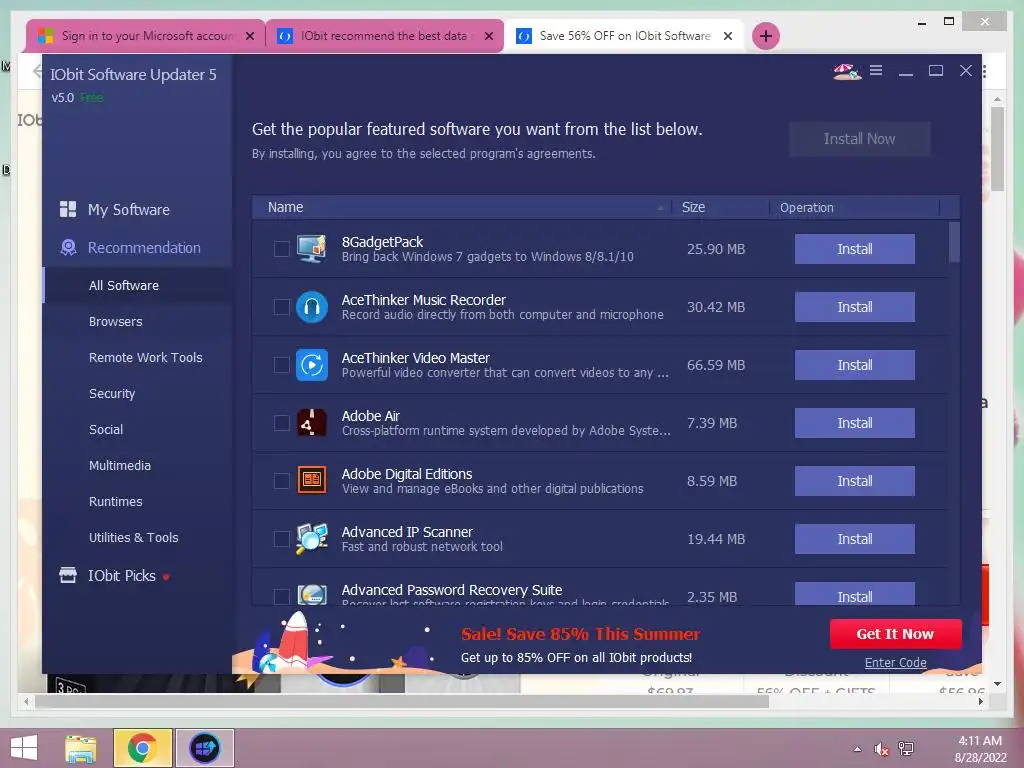This screenshot has width=1024, height=768.
Task: Open Google Chrome from the taskbar
Action: [142, 748]
